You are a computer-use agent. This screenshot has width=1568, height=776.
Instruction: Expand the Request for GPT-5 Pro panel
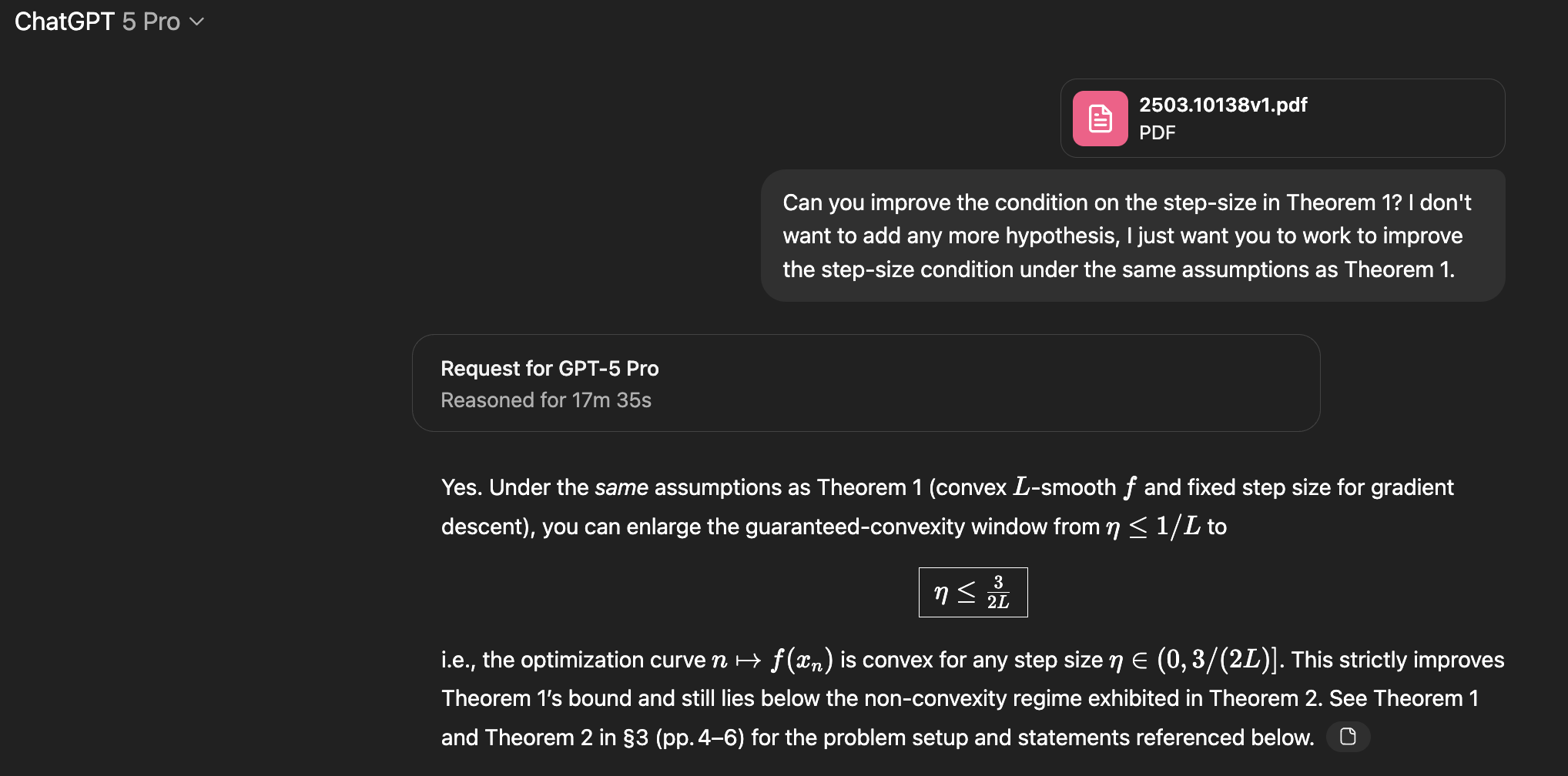tap(866, 383)
